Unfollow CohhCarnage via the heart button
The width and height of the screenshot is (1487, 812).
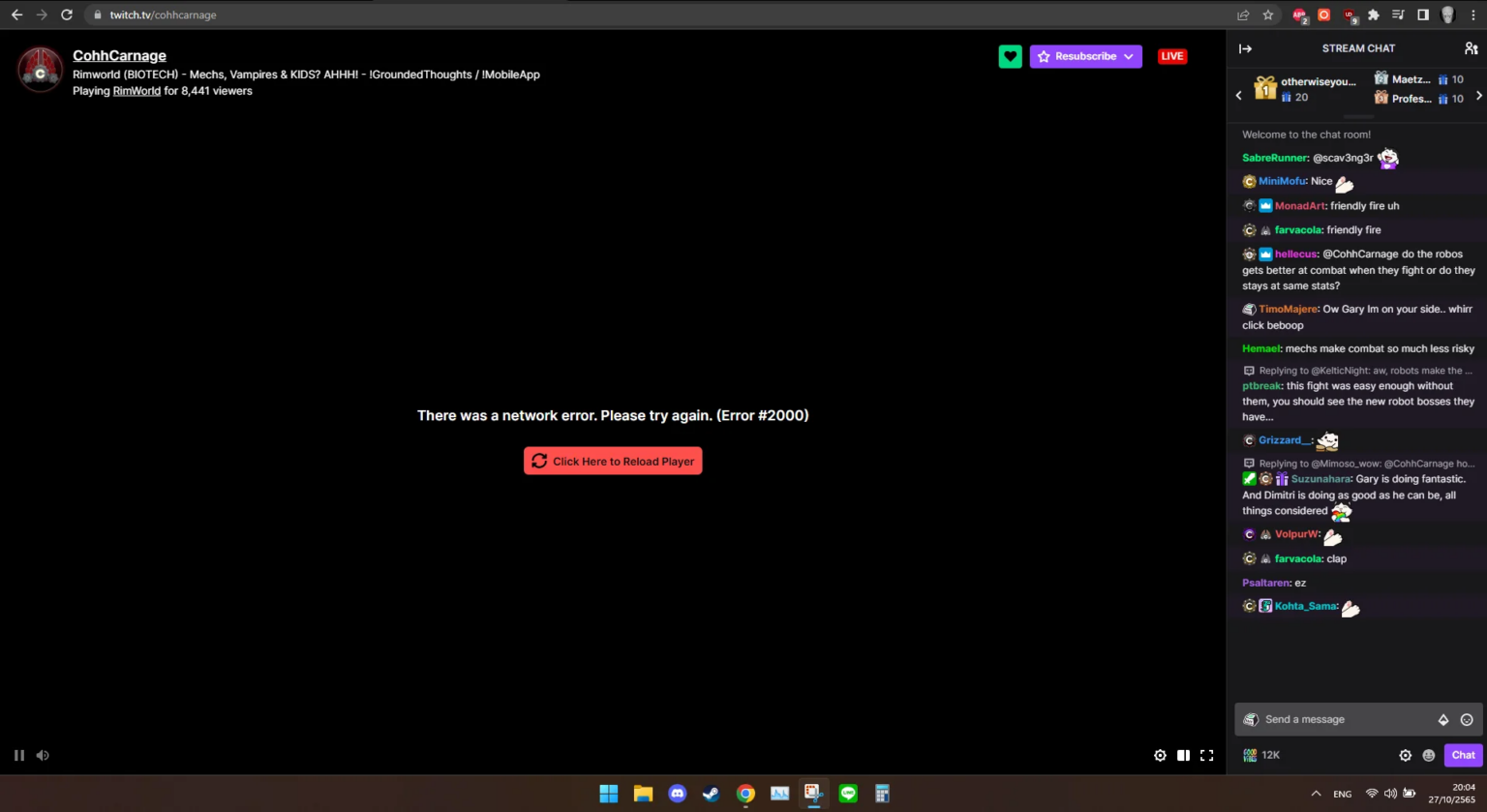[x=1010, y=56]
